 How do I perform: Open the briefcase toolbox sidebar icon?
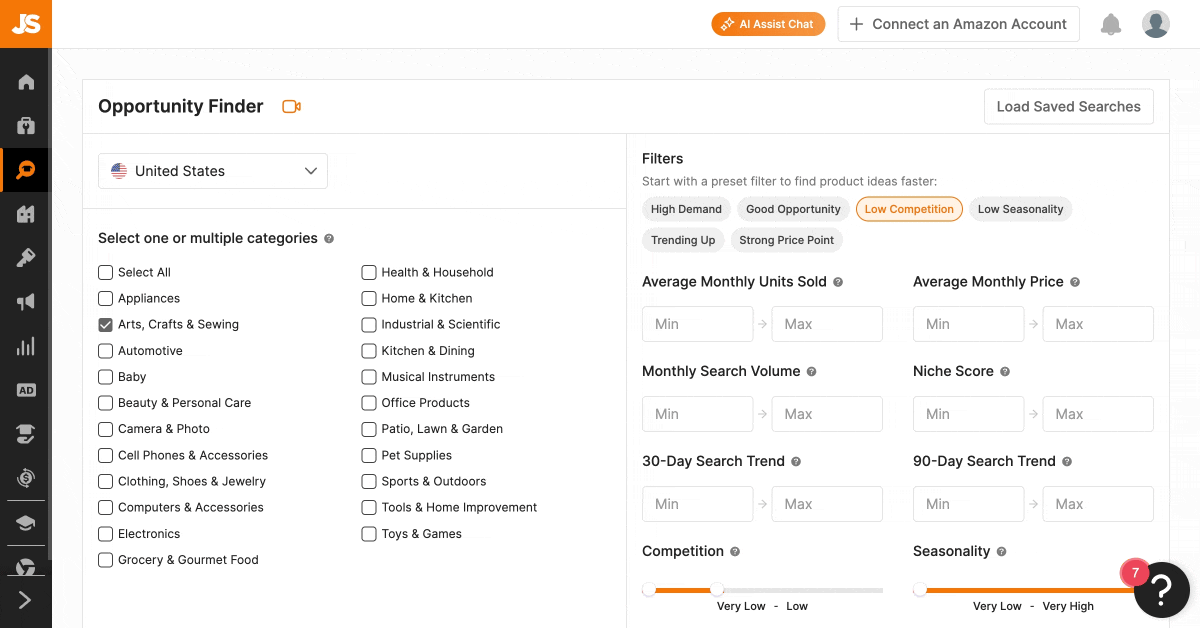point(26,126)
